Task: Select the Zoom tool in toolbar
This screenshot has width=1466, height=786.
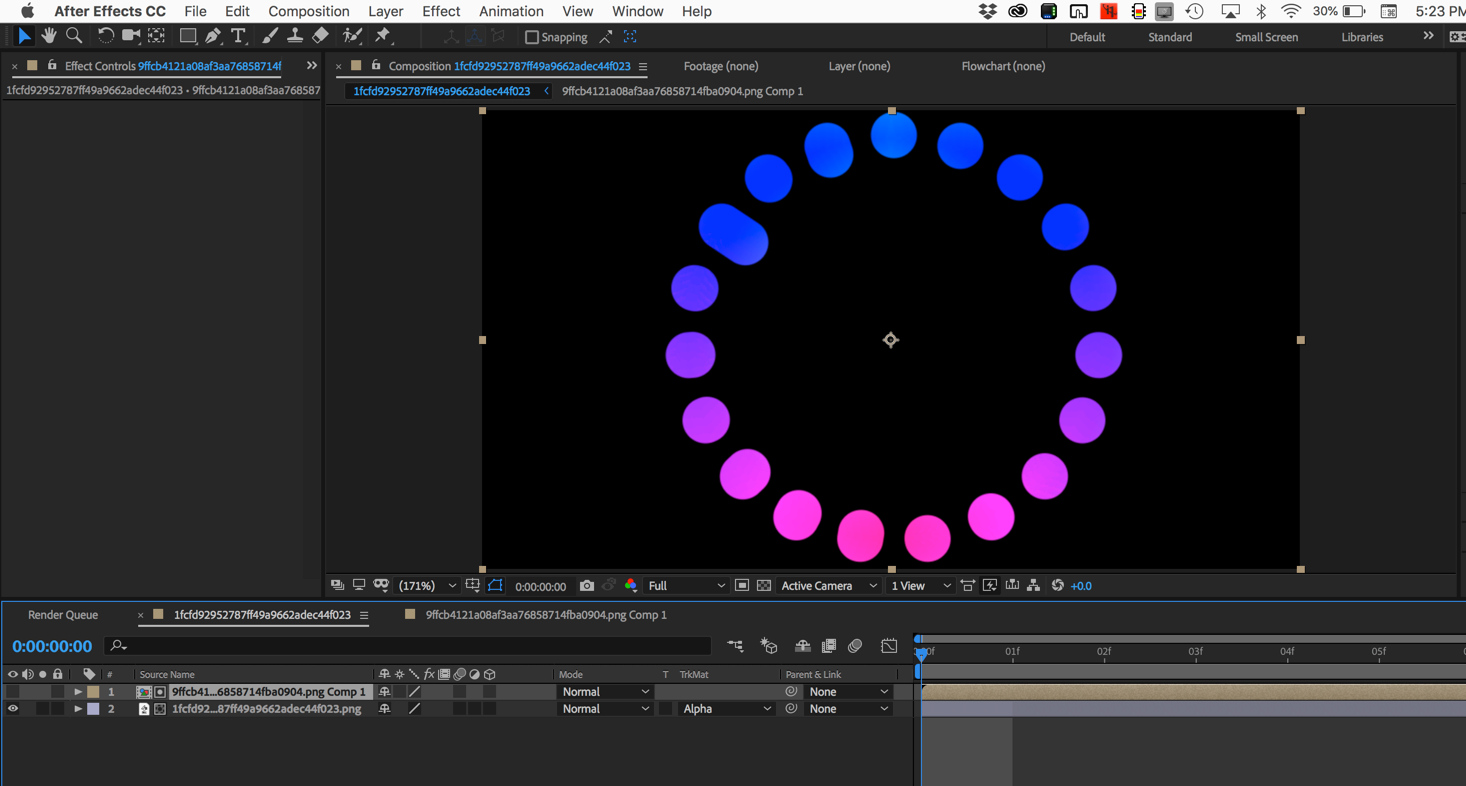Action: pyautogui.click(x=74, y=36)
